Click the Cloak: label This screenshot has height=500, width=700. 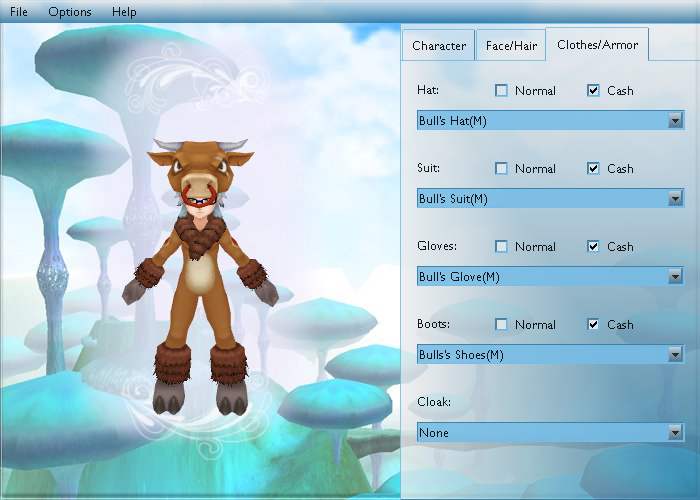[434, 401]
